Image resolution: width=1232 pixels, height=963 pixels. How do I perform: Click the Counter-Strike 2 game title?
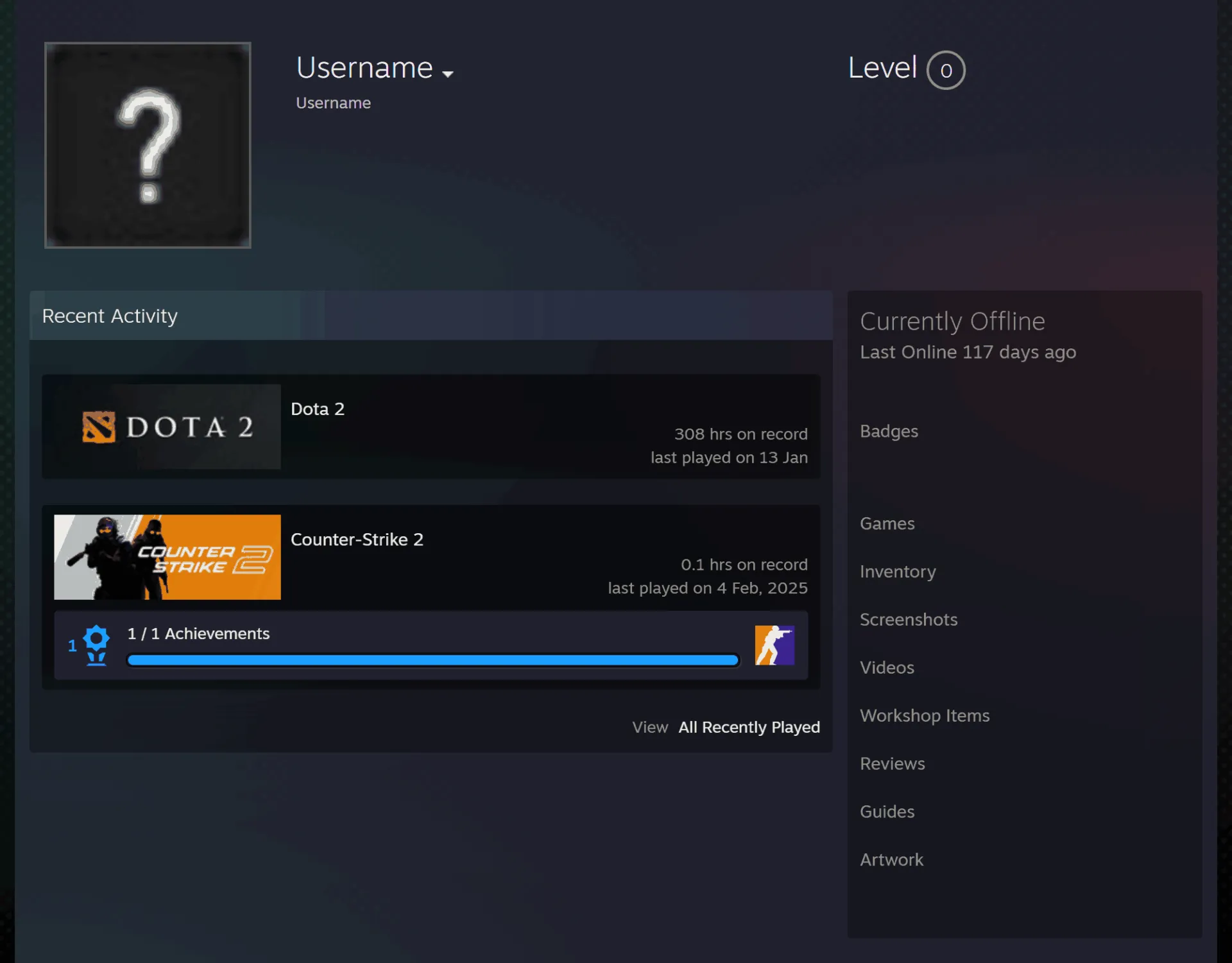(x=357, y=540)
